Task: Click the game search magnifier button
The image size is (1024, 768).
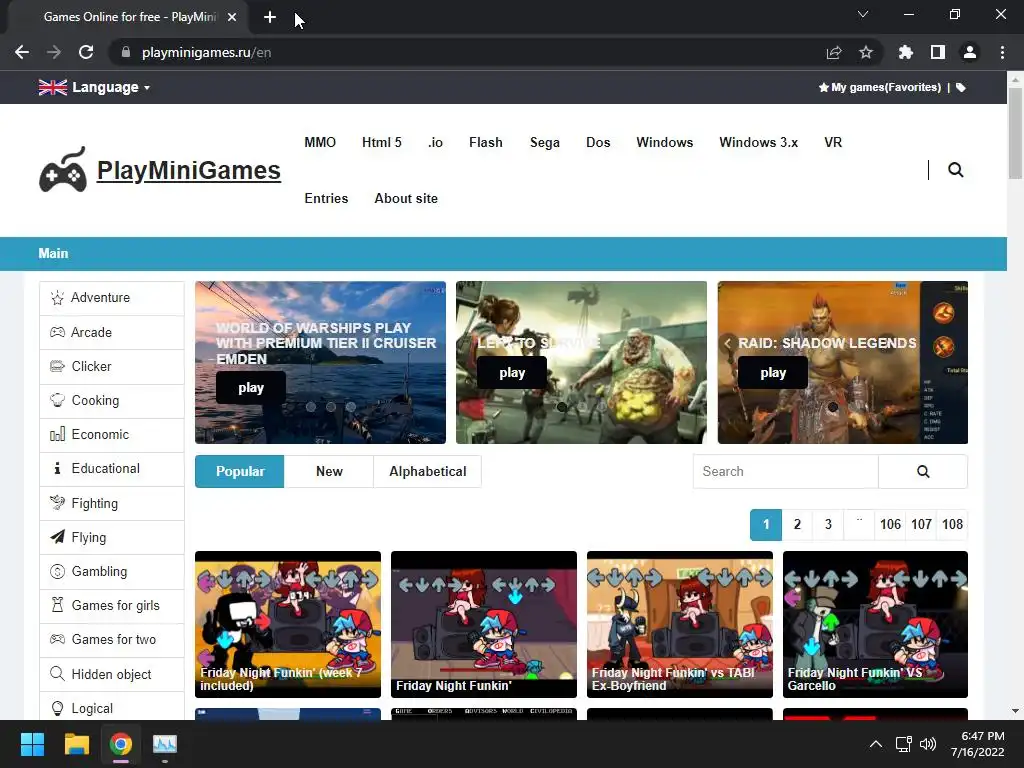Action: (x=923, y=472)
